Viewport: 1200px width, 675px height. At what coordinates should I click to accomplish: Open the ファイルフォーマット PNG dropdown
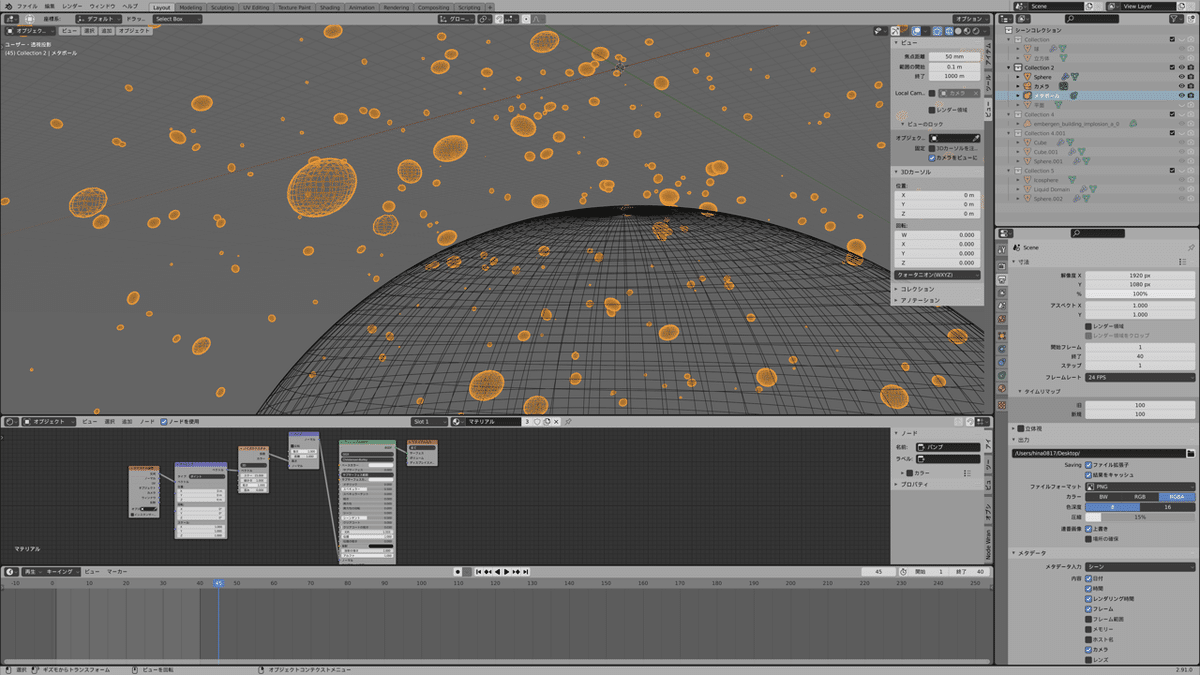point(1139,486)
